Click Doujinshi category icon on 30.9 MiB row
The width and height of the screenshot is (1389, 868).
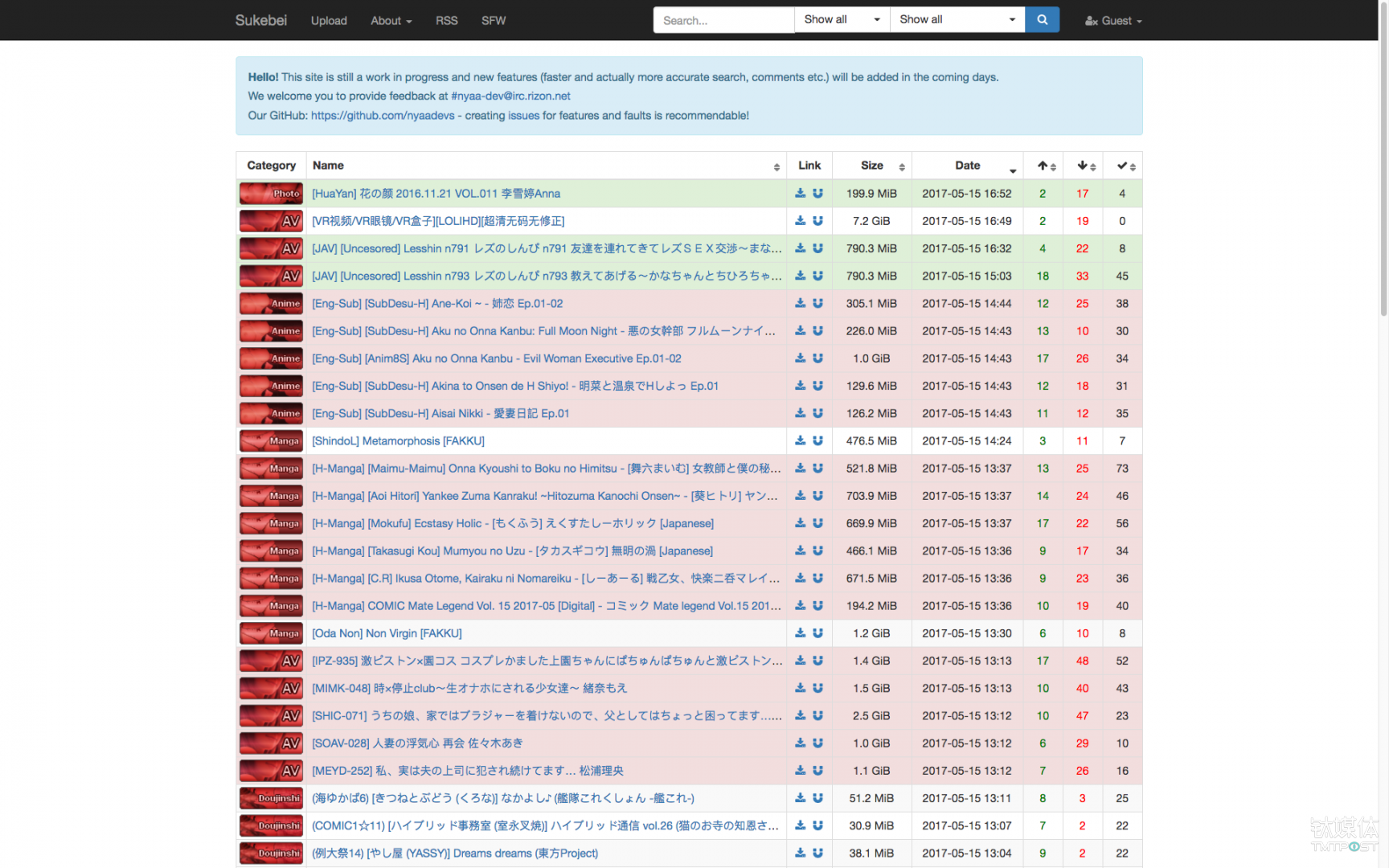[271, 825]
